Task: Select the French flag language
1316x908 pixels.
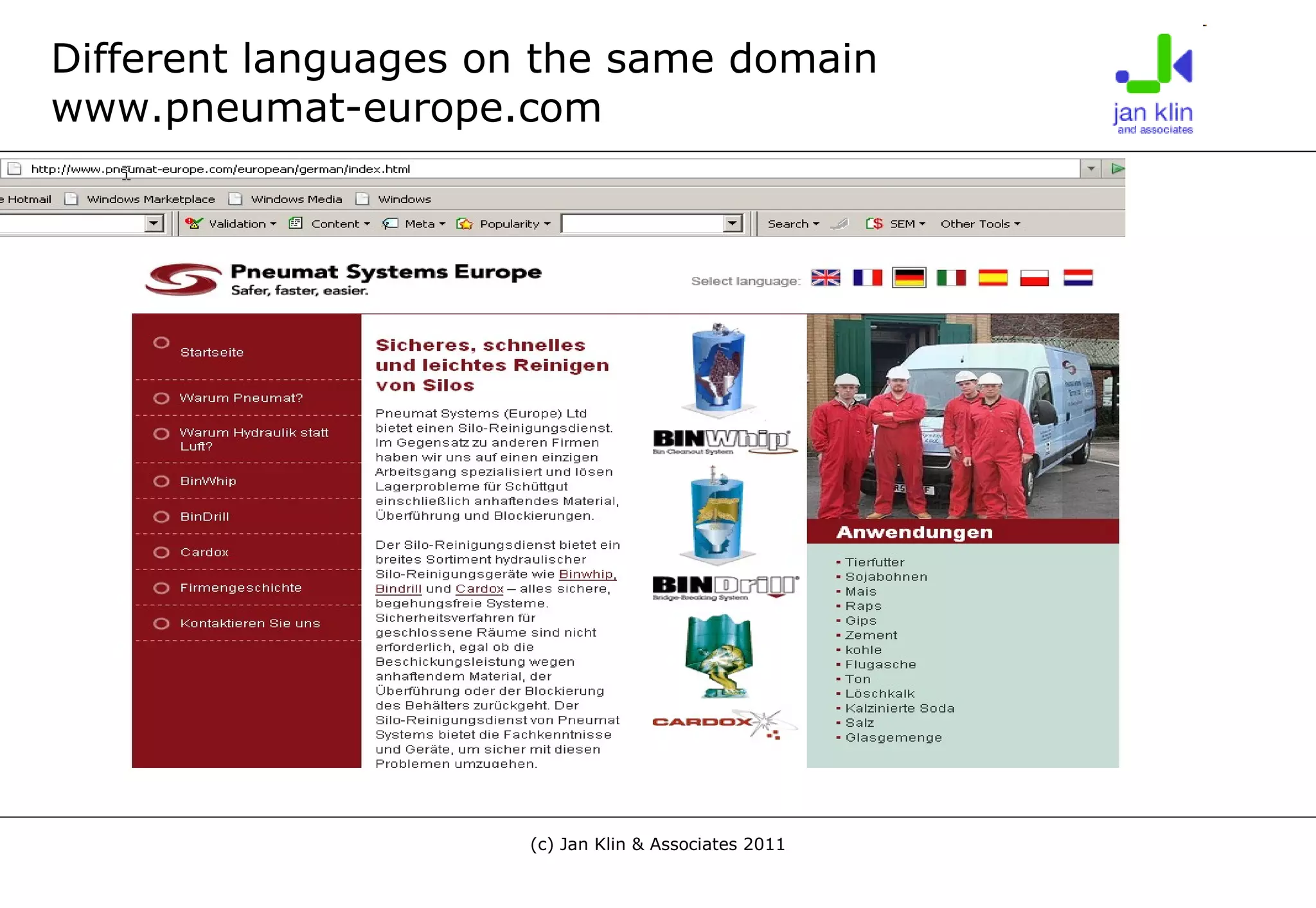Action: [867, 278]
